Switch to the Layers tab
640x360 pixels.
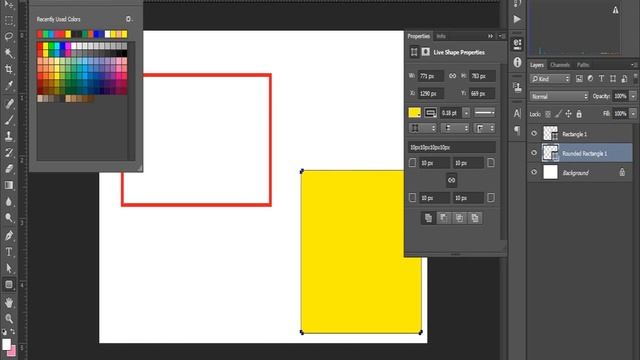coord(537,65)
